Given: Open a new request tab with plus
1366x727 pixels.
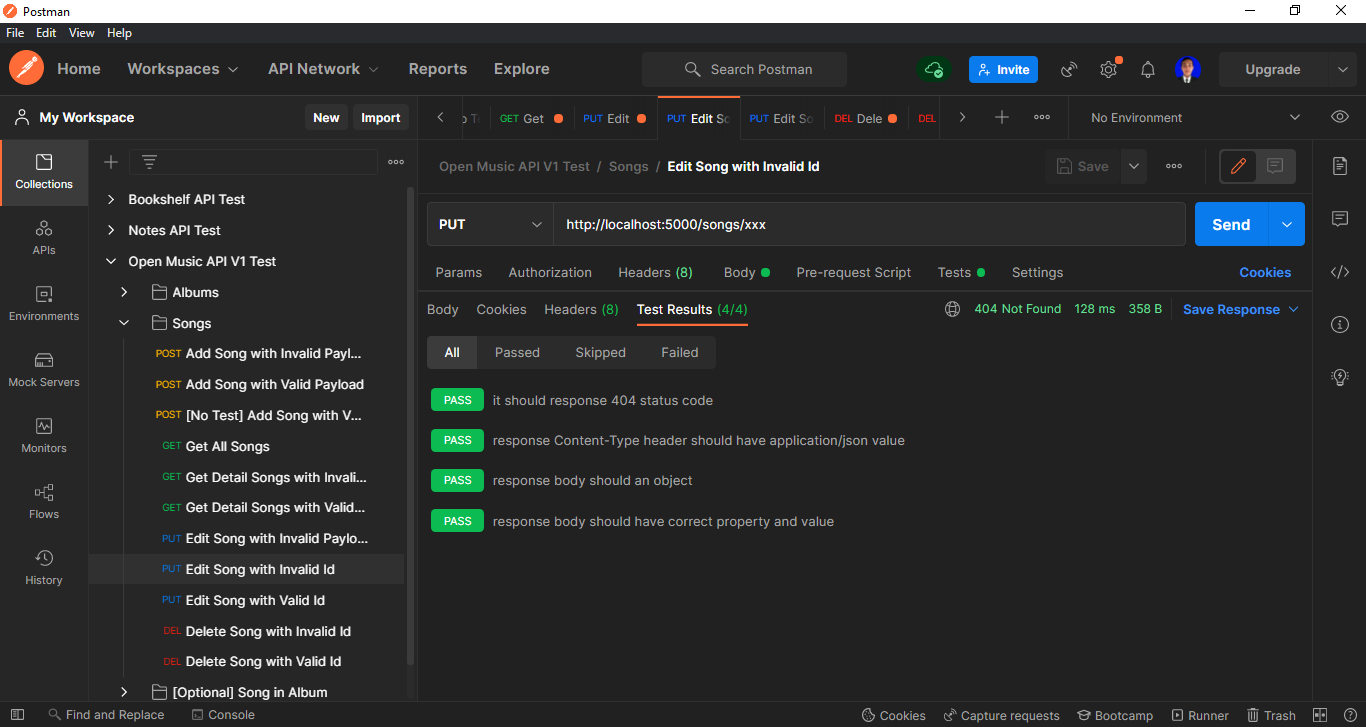Looking at the screenshot, I should [x=1002, y=117].
